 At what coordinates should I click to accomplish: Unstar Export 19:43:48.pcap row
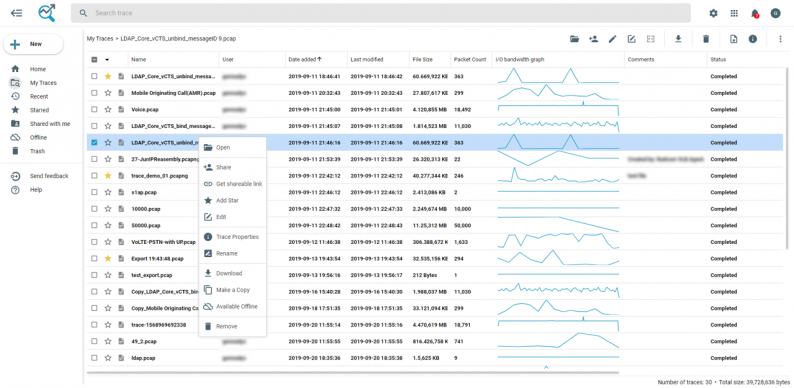107,258
